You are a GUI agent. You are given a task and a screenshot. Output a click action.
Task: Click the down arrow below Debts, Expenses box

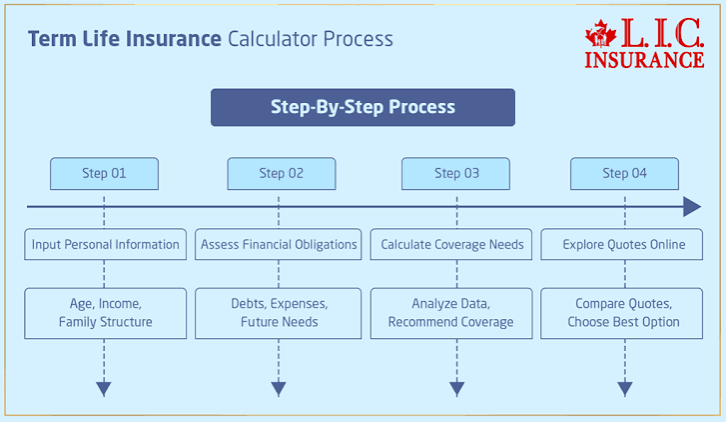pos(278,389)
